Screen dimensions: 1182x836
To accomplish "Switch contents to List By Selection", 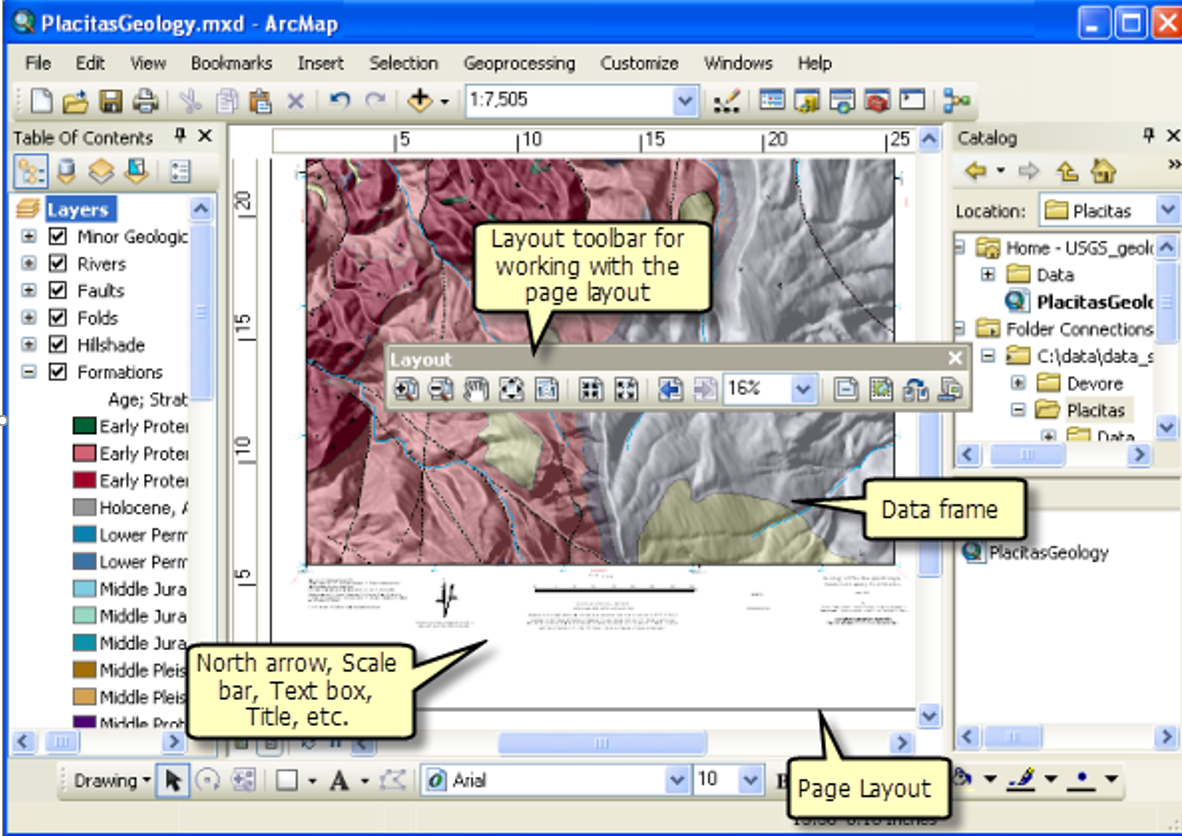I will 136,172.
